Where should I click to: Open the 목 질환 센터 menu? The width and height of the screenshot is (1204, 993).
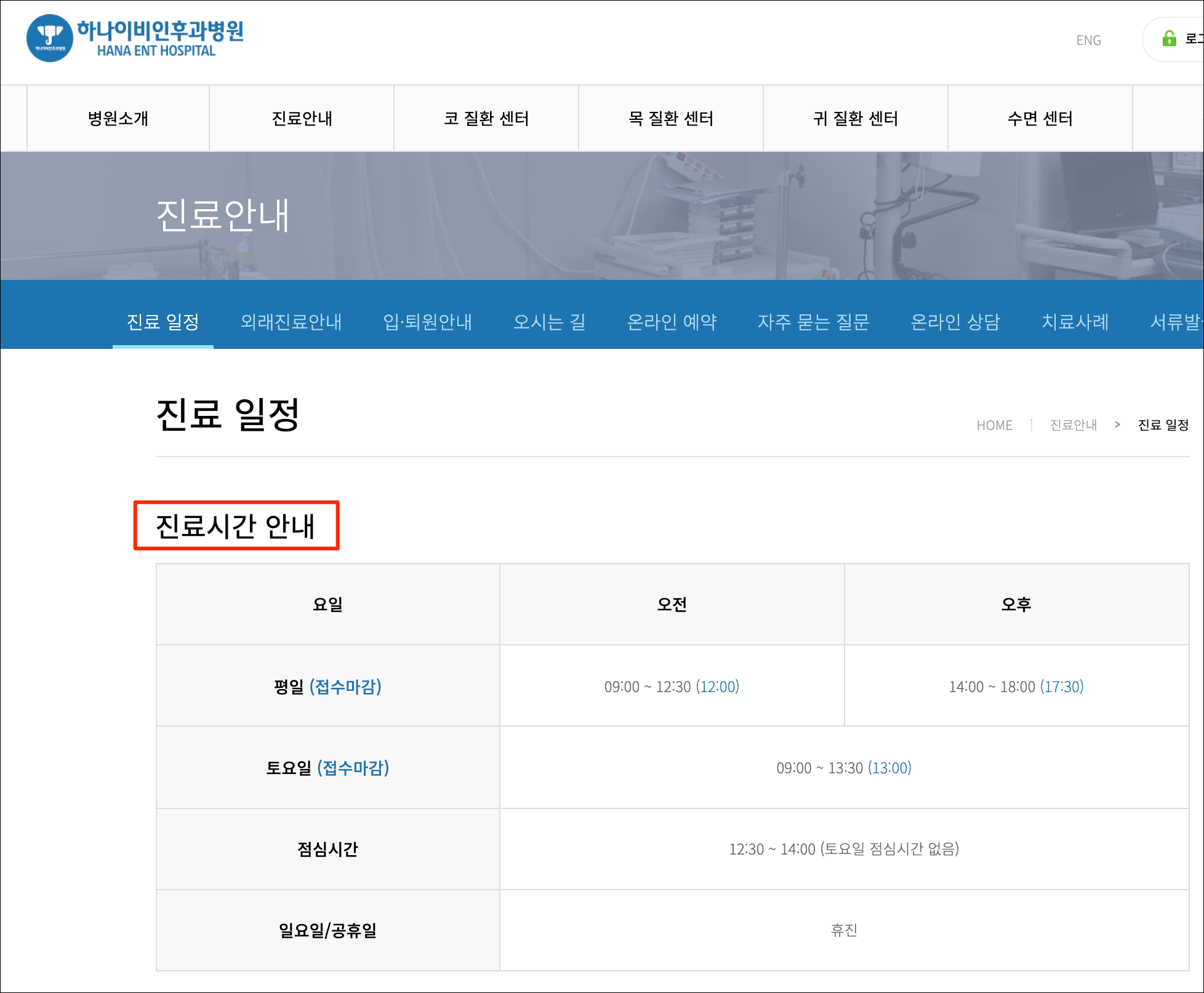click(671, 118)
